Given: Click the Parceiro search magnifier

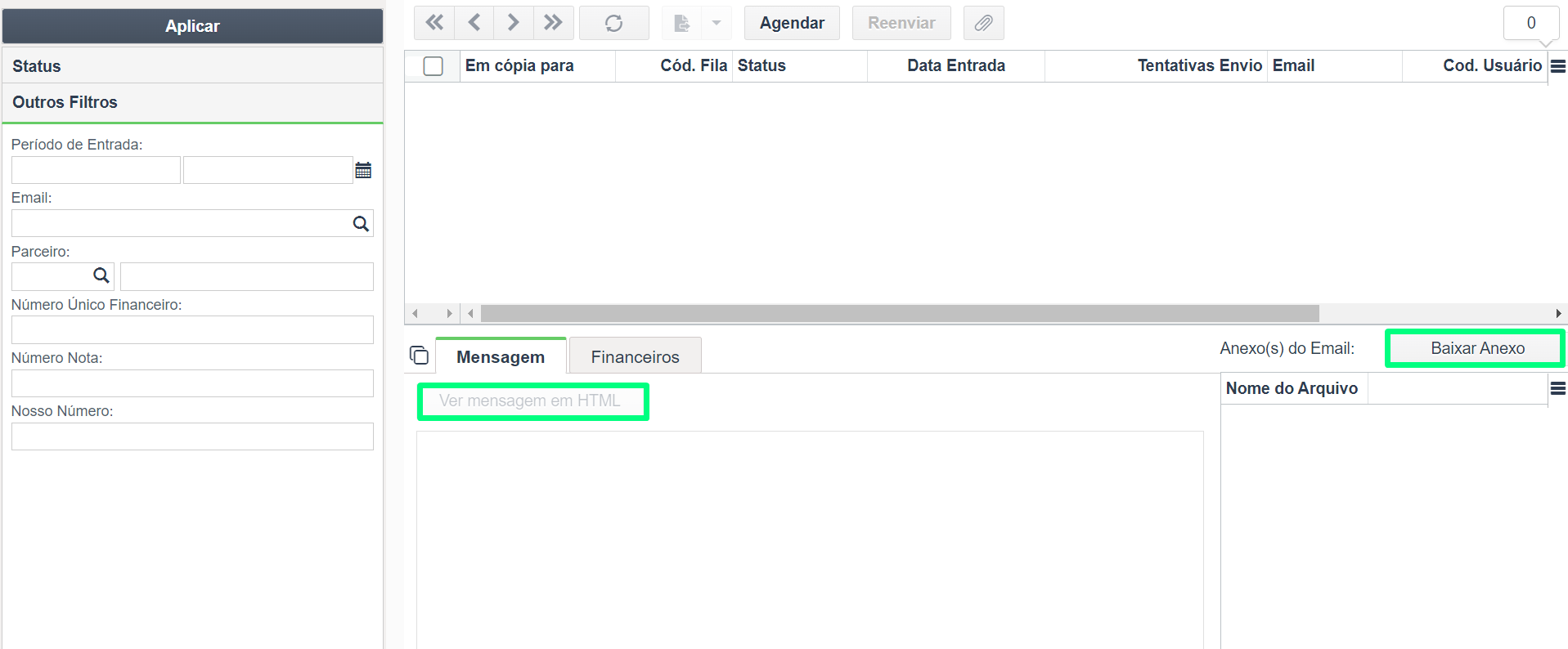Looking at the screenshot, I should pos(101,275).
